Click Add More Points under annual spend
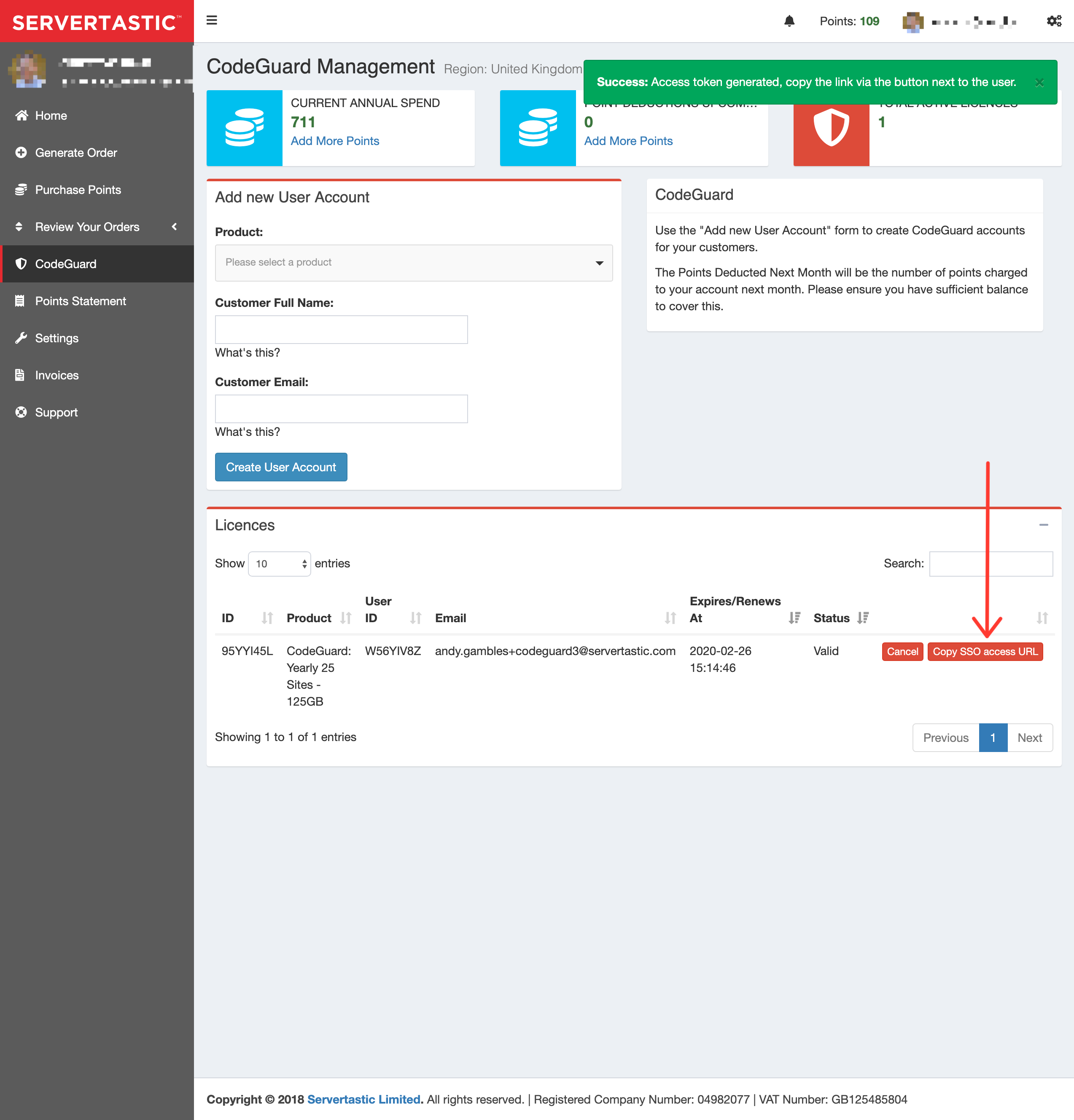 coord(335,140)
